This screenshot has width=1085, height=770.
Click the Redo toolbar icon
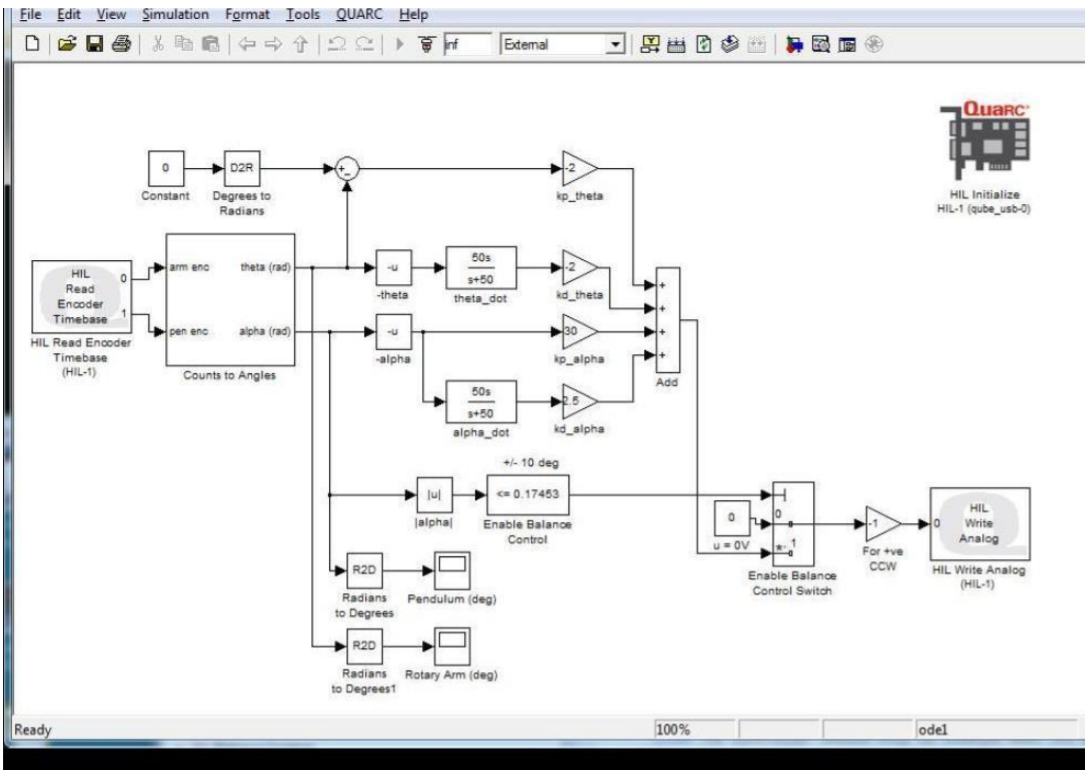point(364,44)
